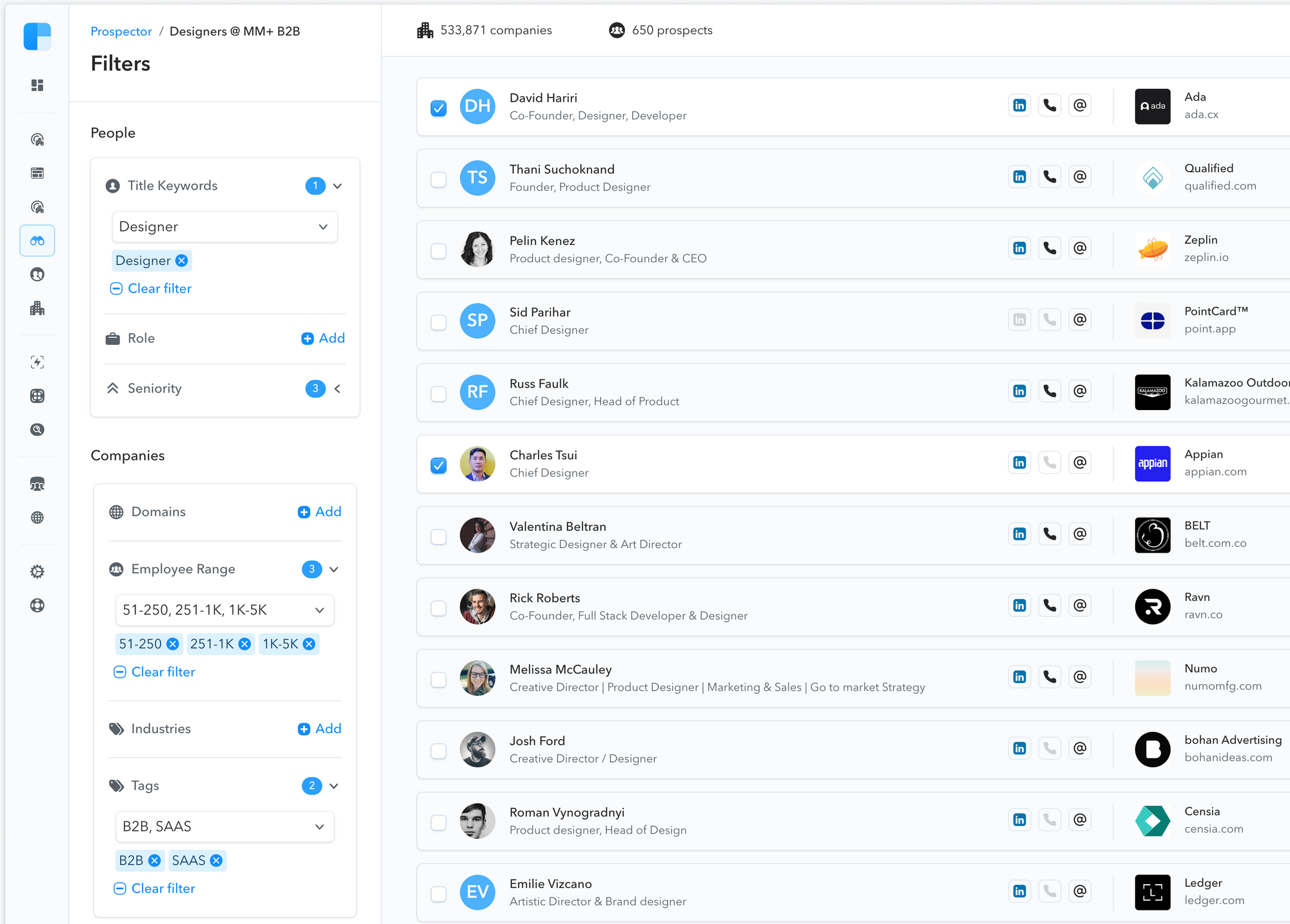Collapse the Employee Range filter section

tap(334, 569)
